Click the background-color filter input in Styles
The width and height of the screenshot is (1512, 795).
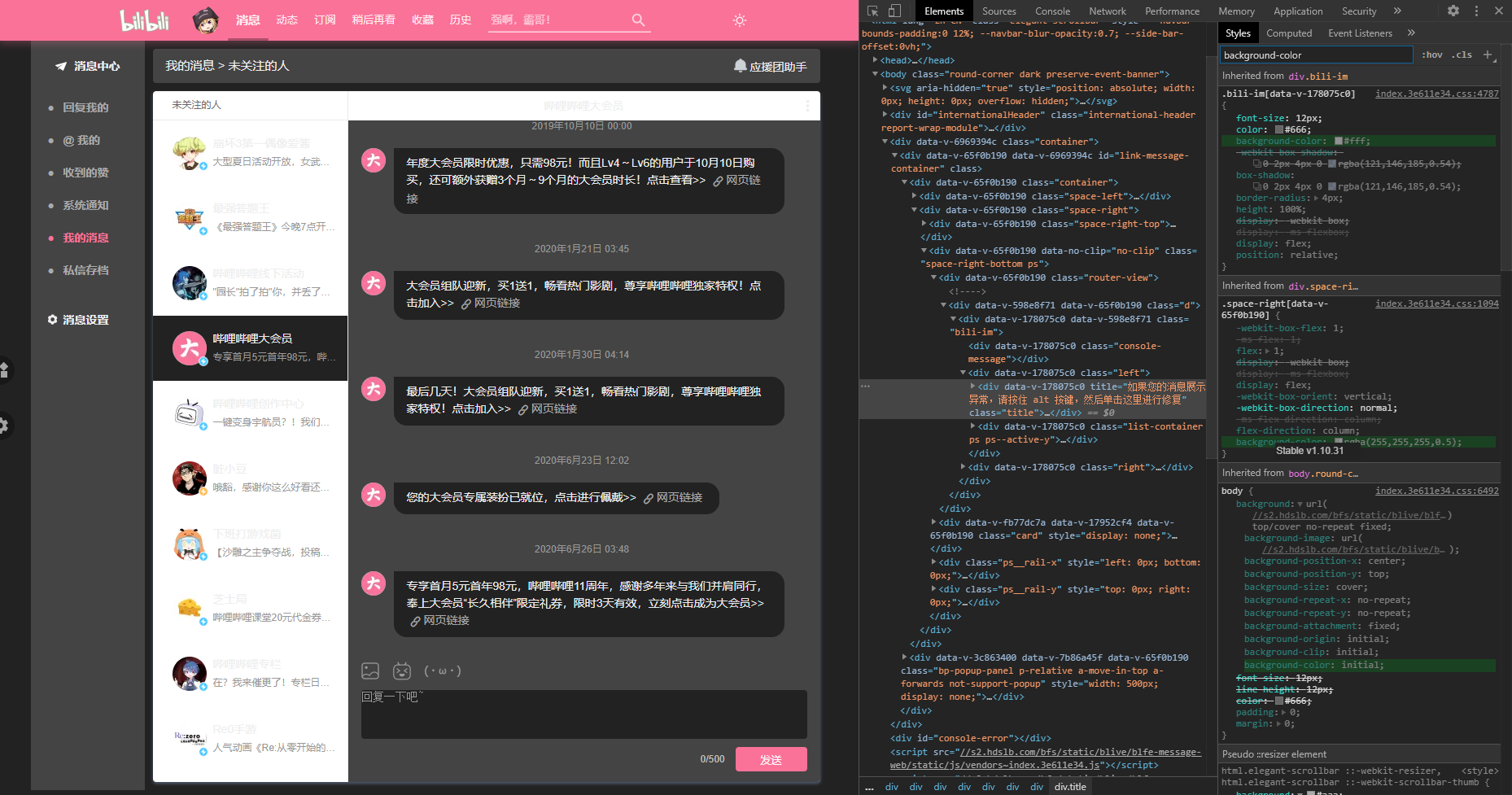[x=1317, y=55]
